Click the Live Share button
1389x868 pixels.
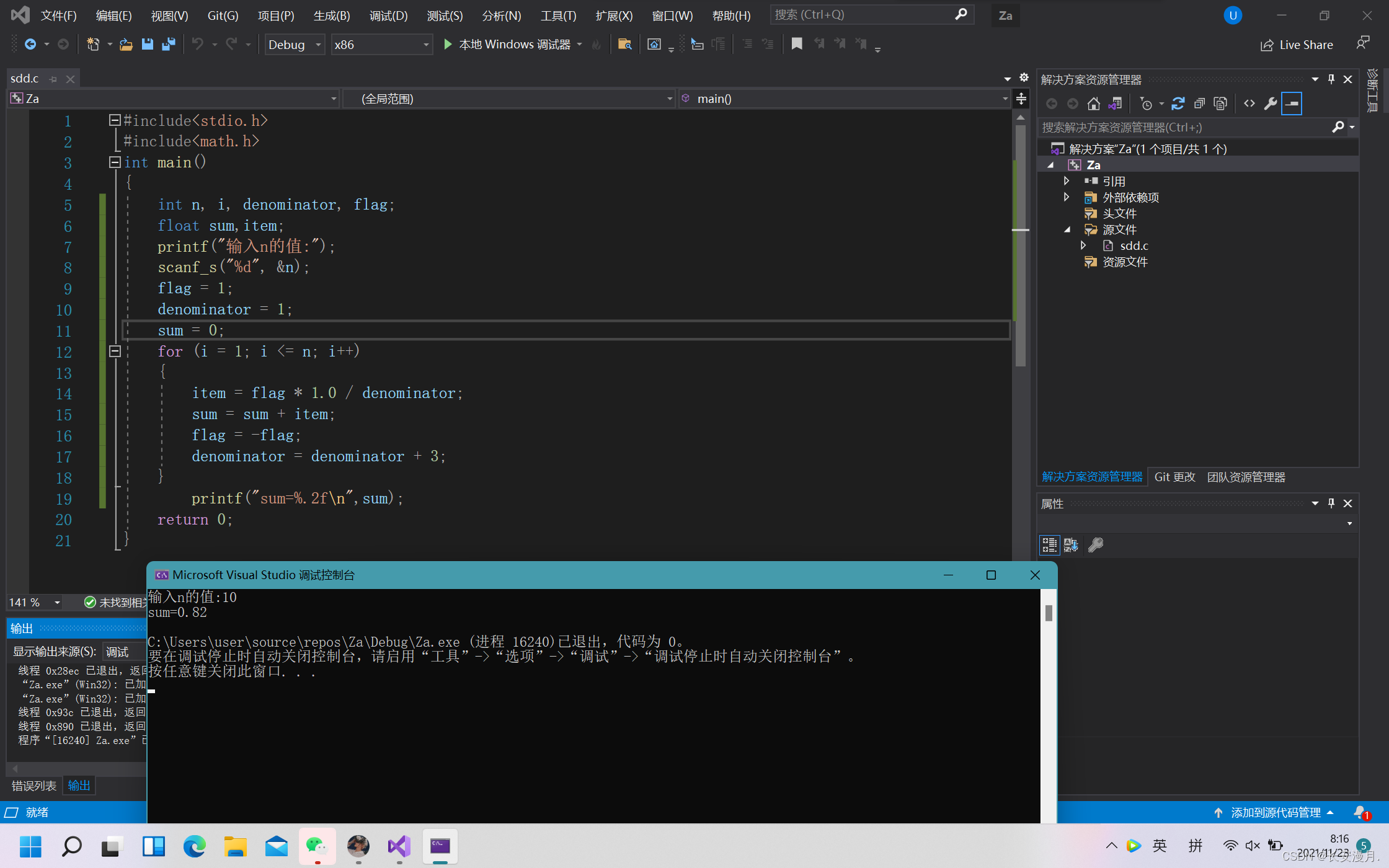point(1297,45)
